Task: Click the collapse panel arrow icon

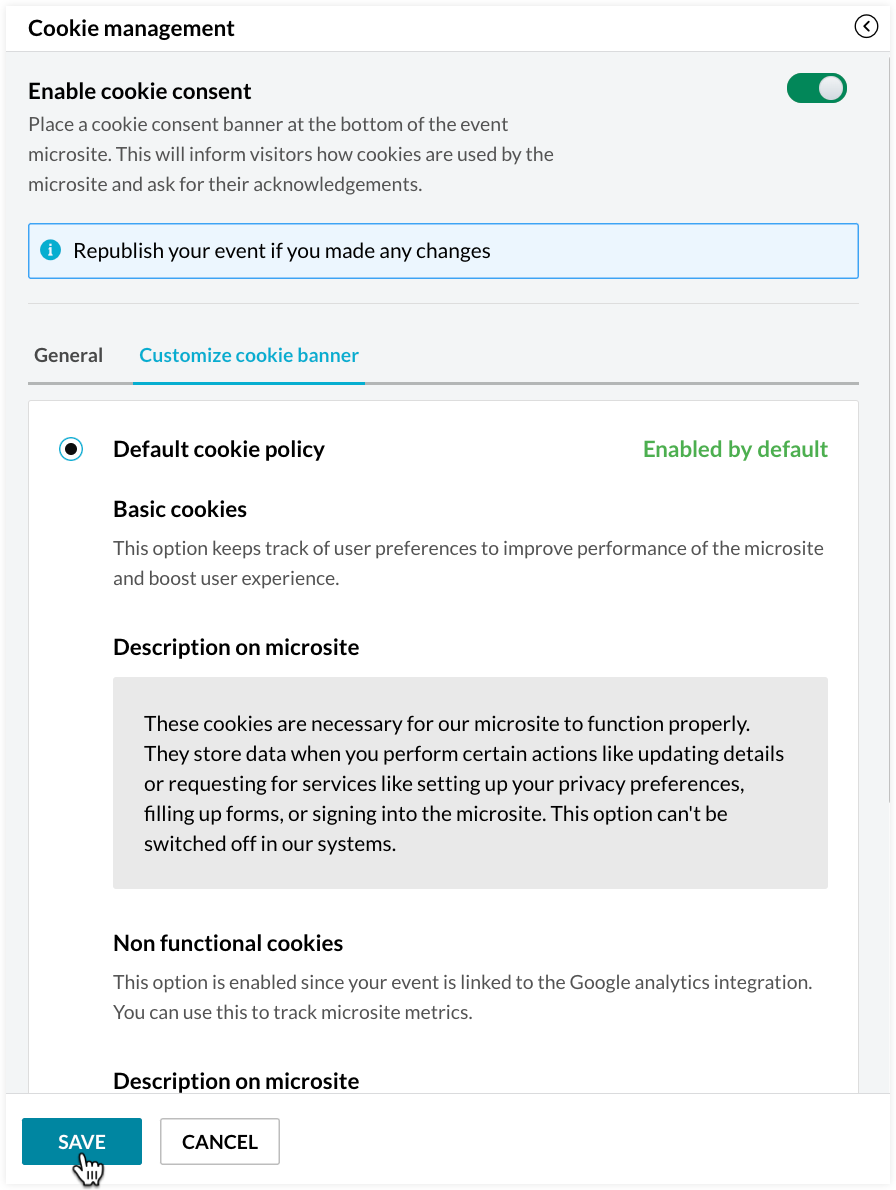Action: click(x=865, y=27)
